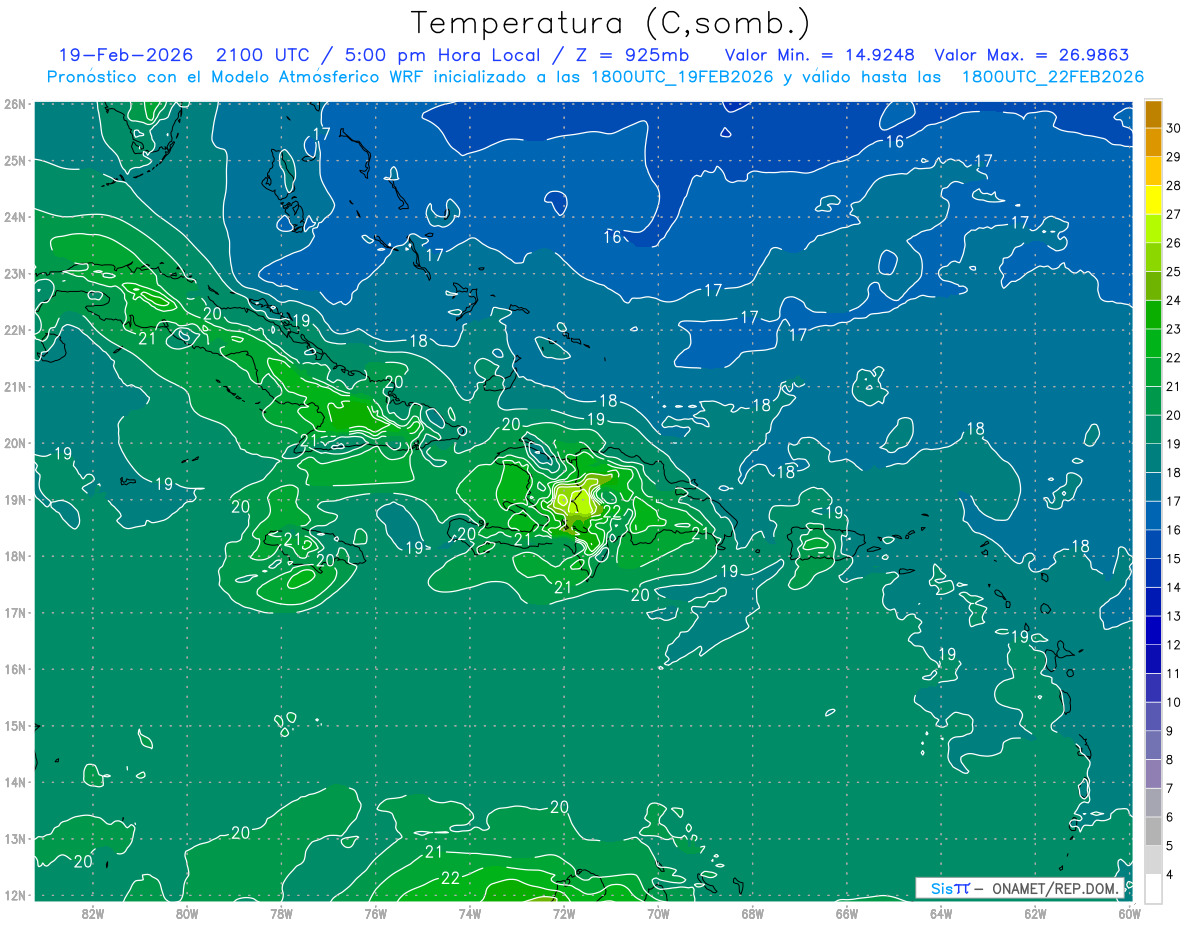Click the '15N' latitude axis label
1200x927 pixels.
[x=14, y=725]
